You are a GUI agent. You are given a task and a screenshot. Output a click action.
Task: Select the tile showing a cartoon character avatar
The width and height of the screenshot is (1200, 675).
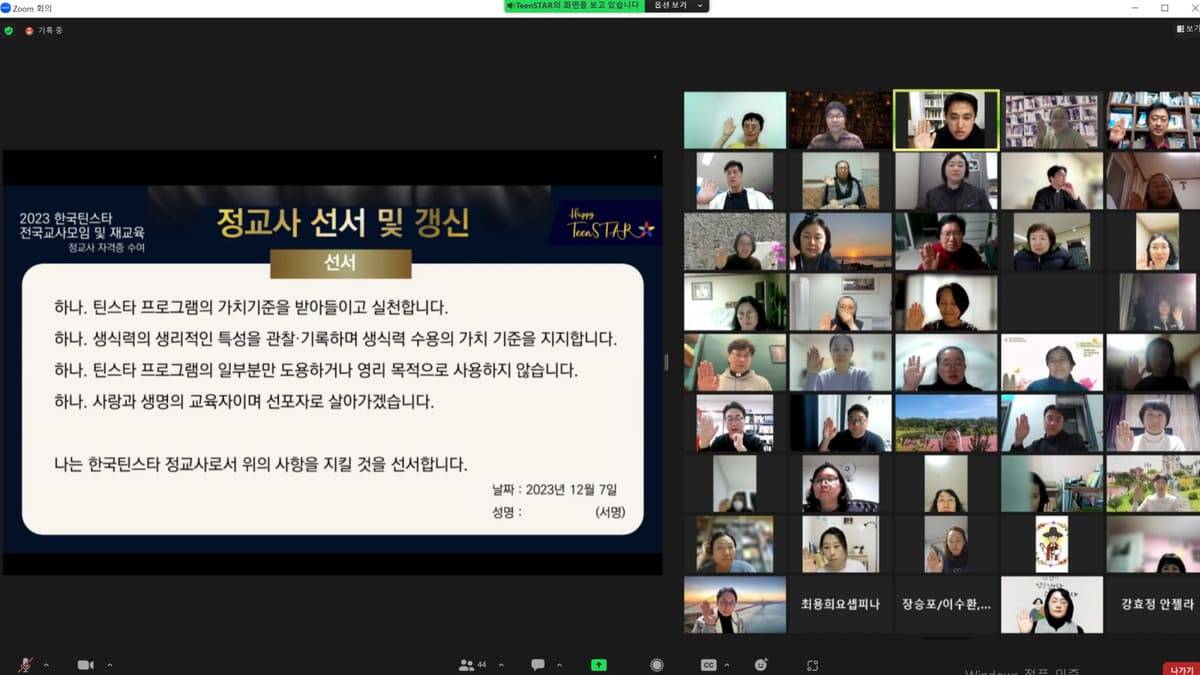(1052, 544)
